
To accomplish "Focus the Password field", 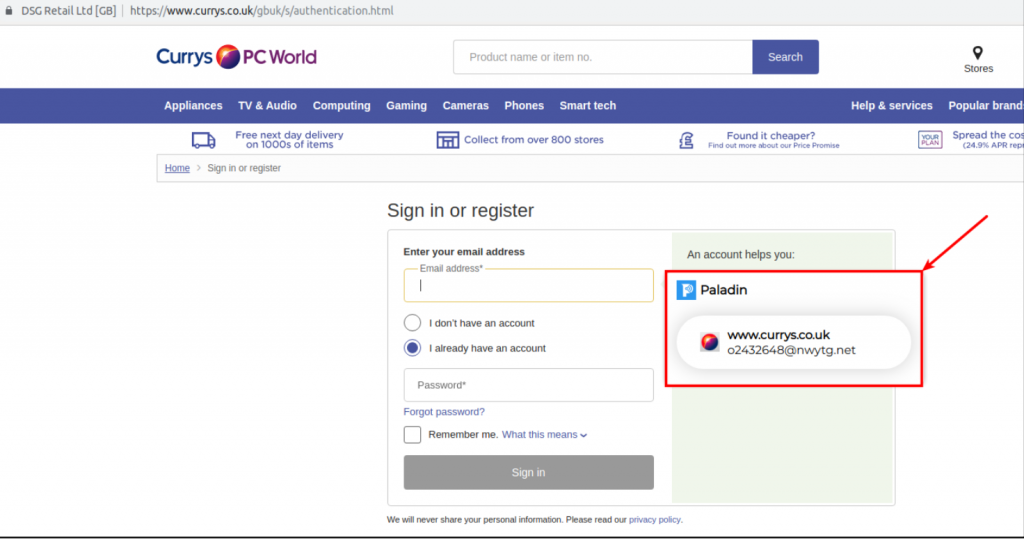I will point(528,385).
